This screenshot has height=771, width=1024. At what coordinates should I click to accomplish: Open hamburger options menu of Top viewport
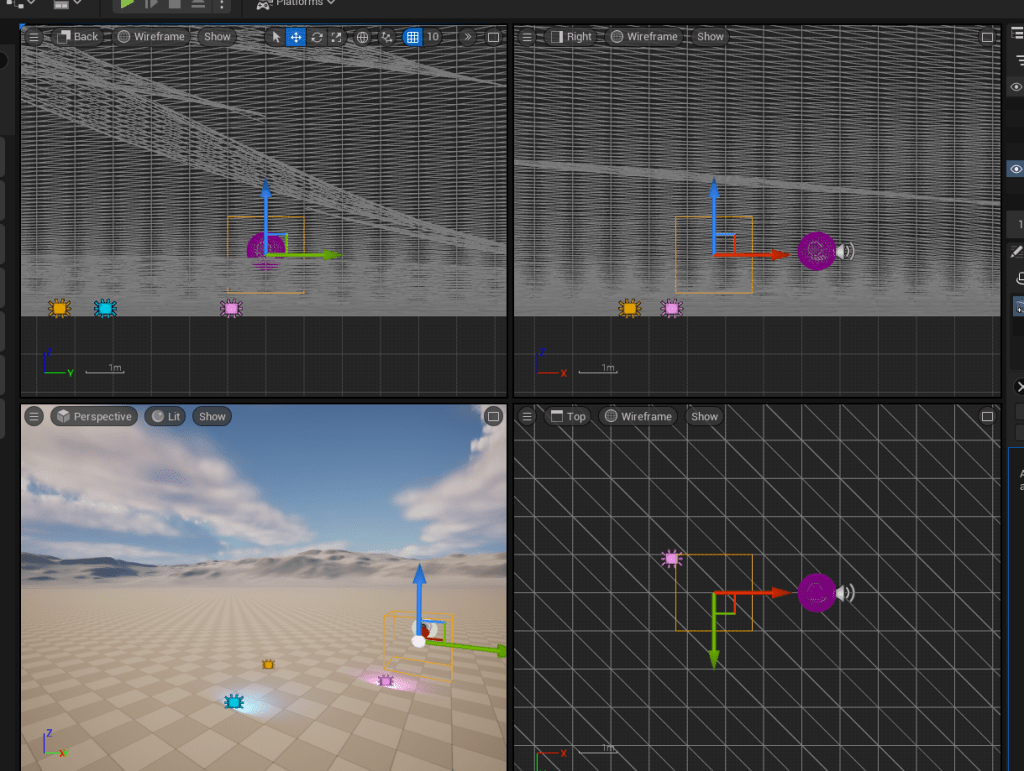[527, 417]
